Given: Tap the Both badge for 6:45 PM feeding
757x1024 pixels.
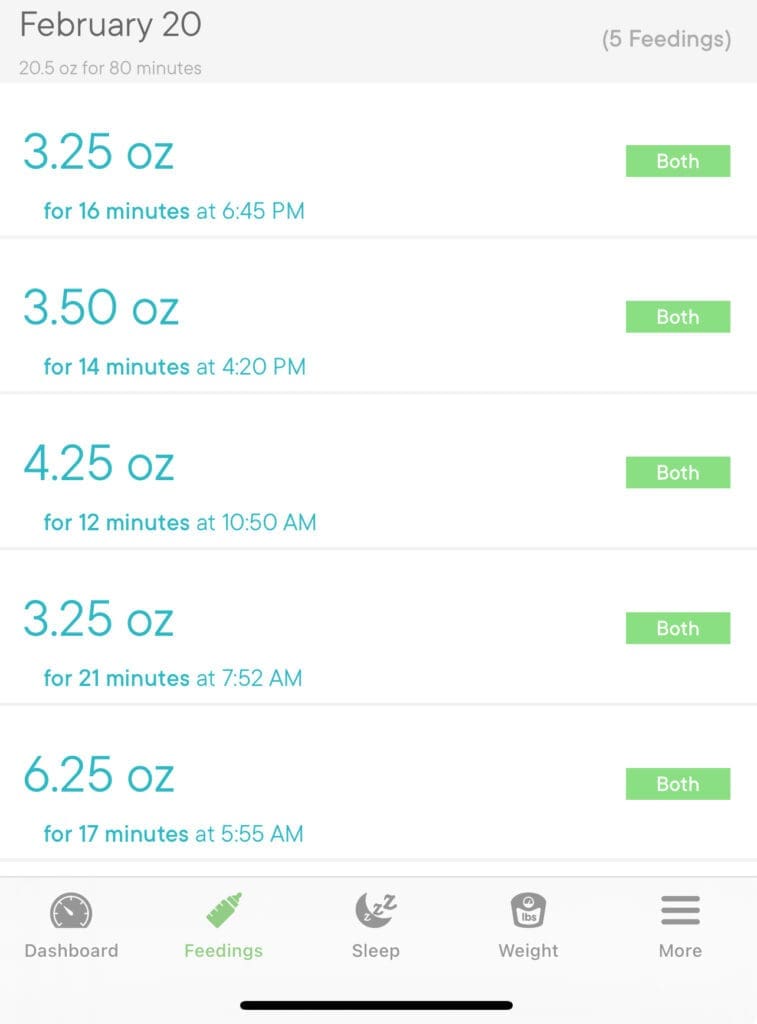Looking at the screenshot, I should [678, 161].
